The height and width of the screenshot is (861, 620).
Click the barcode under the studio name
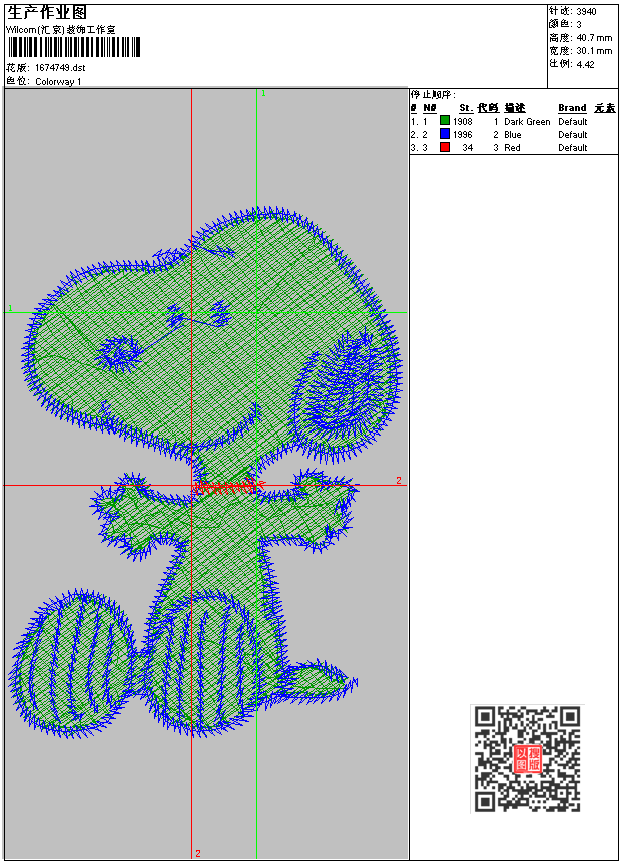(74, 48)
